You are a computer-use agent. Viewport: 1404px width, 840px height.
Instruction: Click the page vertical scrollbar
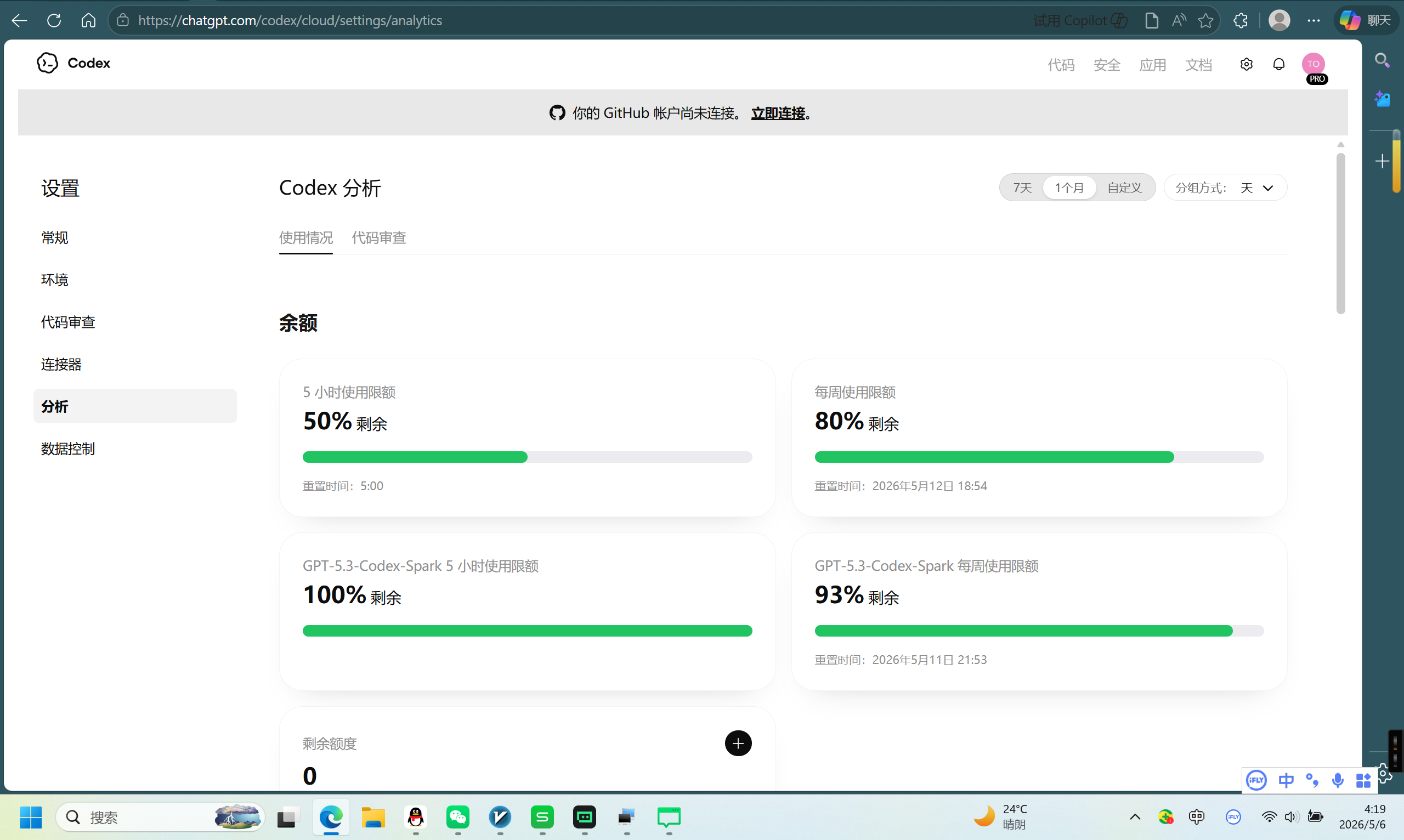(1340, 233)
